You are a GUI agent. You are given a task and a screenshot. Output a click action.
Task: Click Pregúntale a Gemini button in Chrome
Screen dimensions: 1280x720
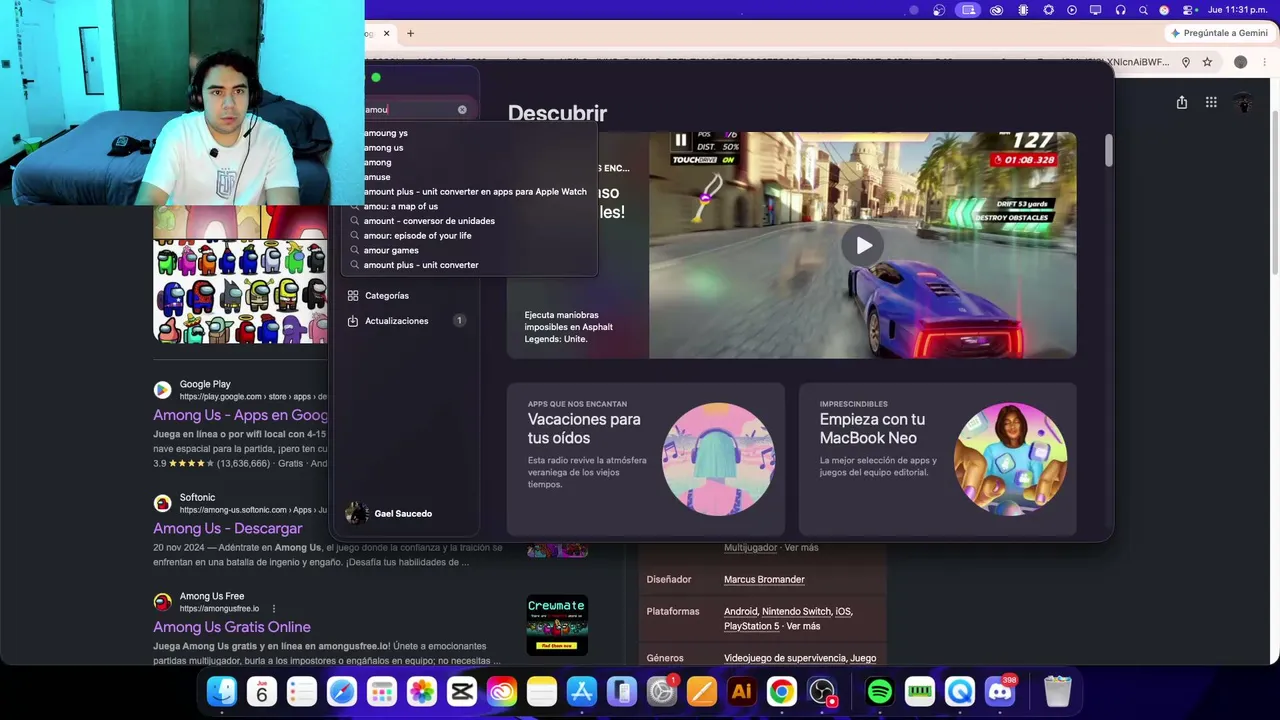(x=1219, y=33)
